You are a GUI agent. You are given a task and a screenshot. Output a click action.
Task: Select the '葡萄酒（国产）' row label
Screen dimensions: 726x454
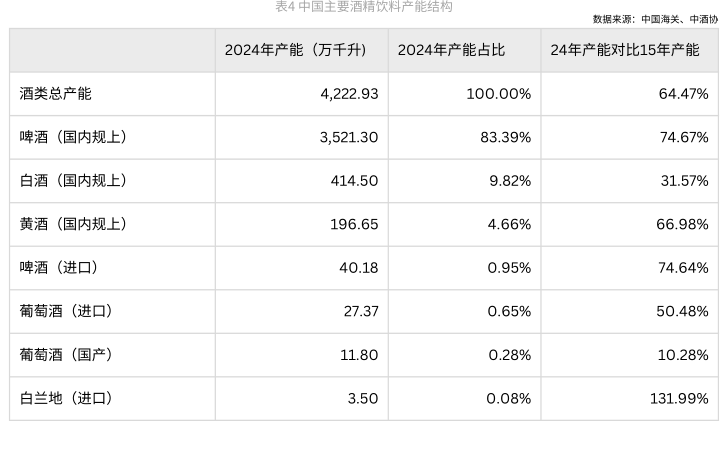tap(67, 355)
